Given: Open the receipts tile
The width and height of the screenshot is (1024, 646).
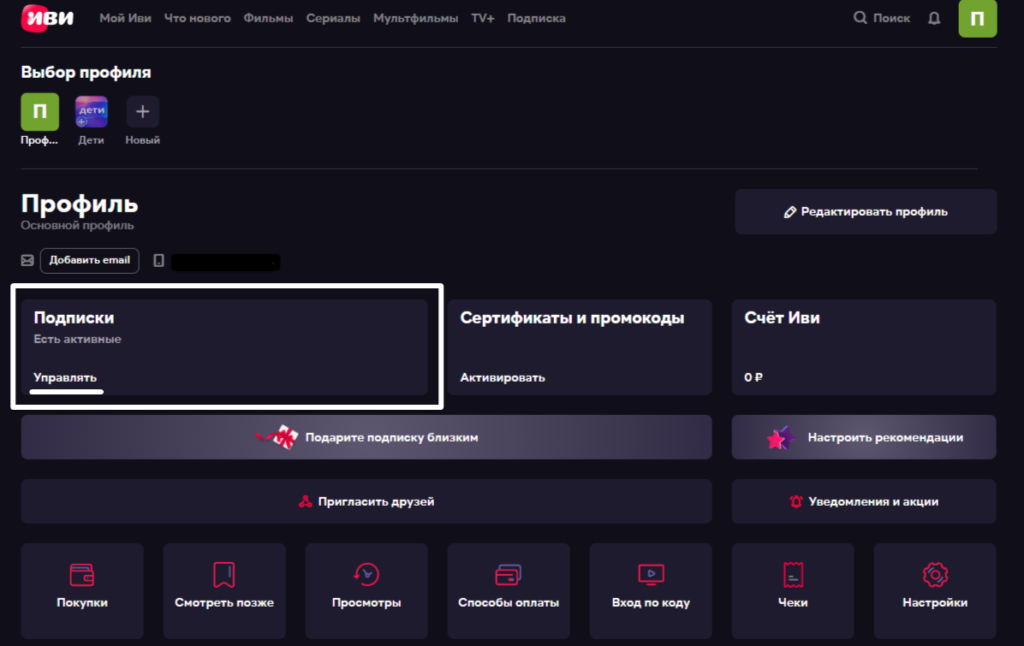Looking at the screenshot, I should click(x=792, y=590).
